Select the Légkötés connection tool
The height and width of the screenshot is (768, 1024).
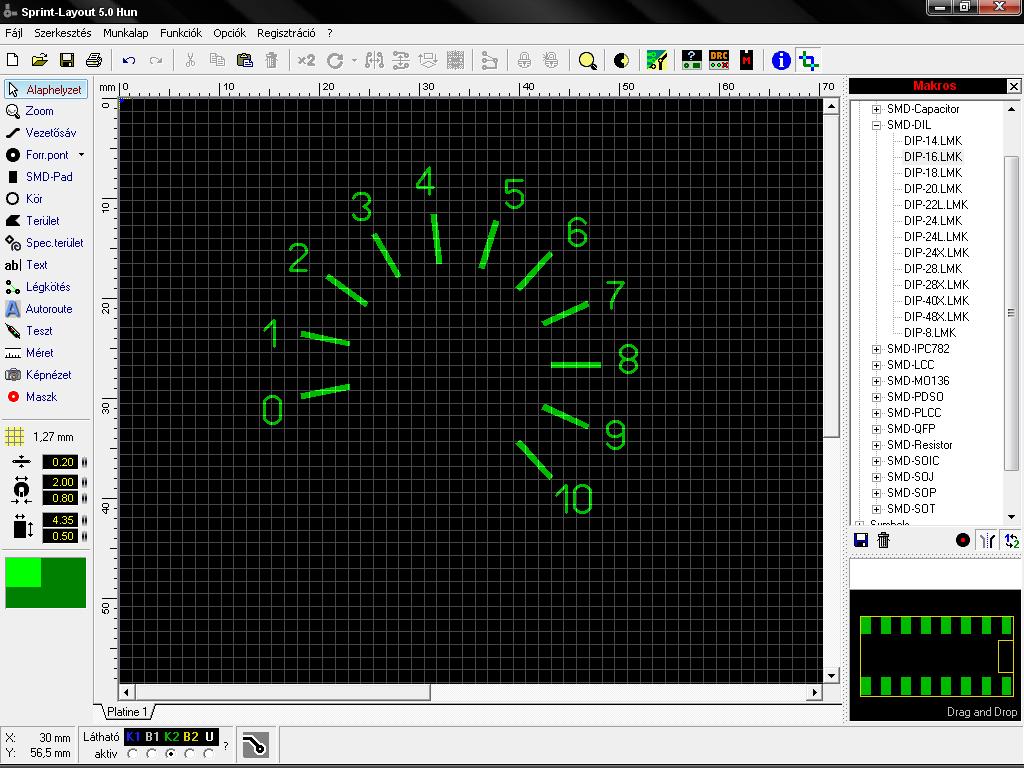click(38, 287)
